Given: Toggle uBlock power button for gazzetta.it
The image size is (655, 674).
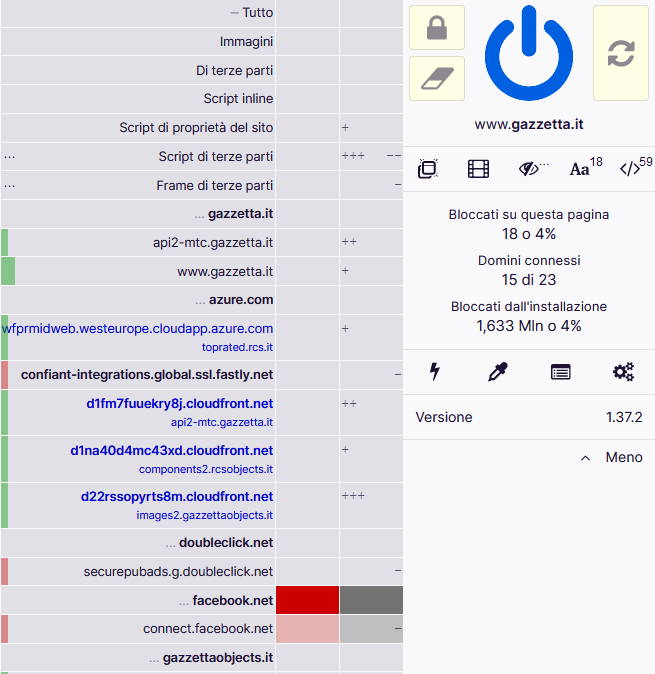Looking at the screenshot, I should 529,53.
